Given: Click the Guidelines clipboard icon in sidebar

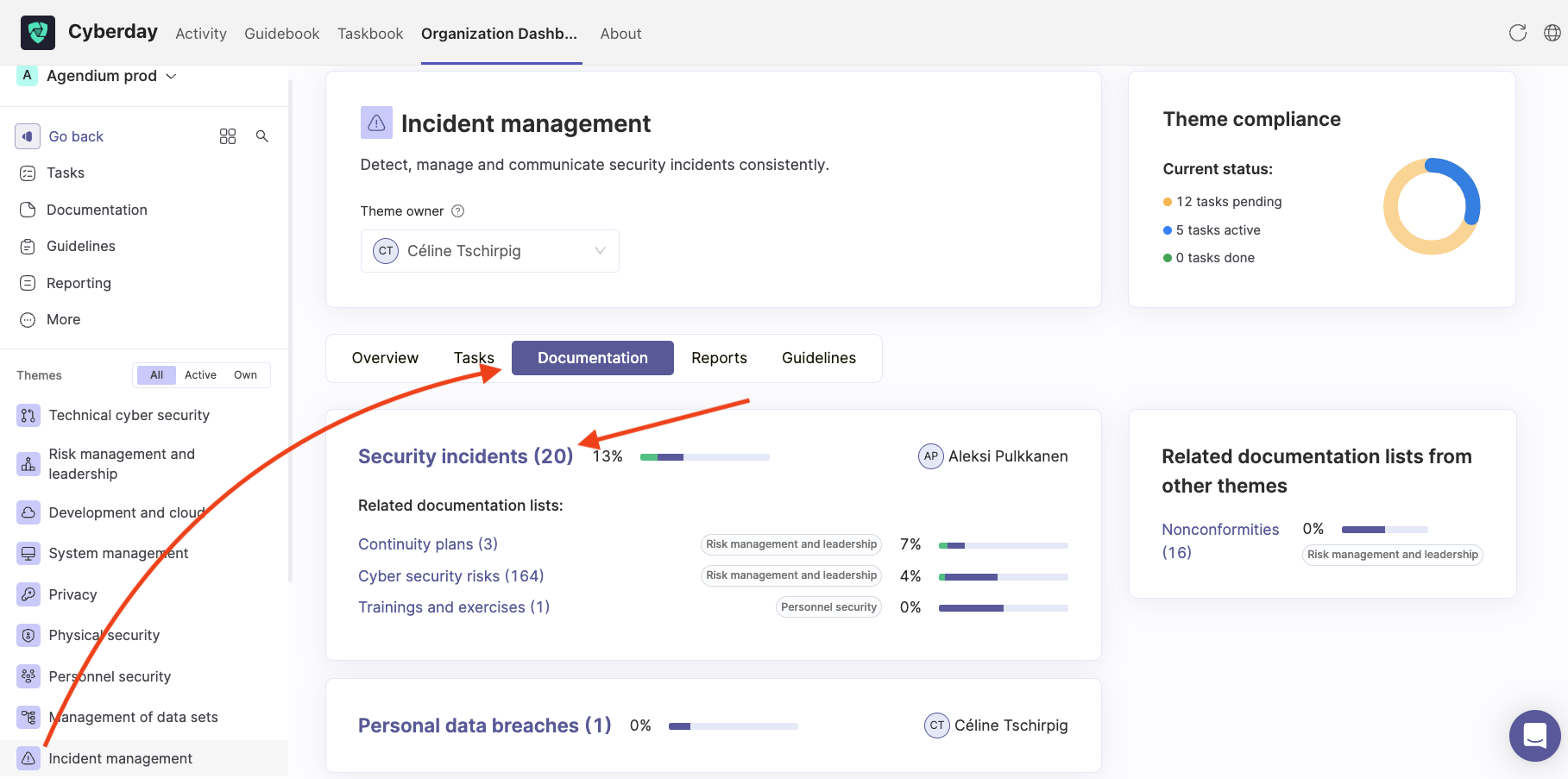Looking at the screenshot, I should tap(28, 247).
